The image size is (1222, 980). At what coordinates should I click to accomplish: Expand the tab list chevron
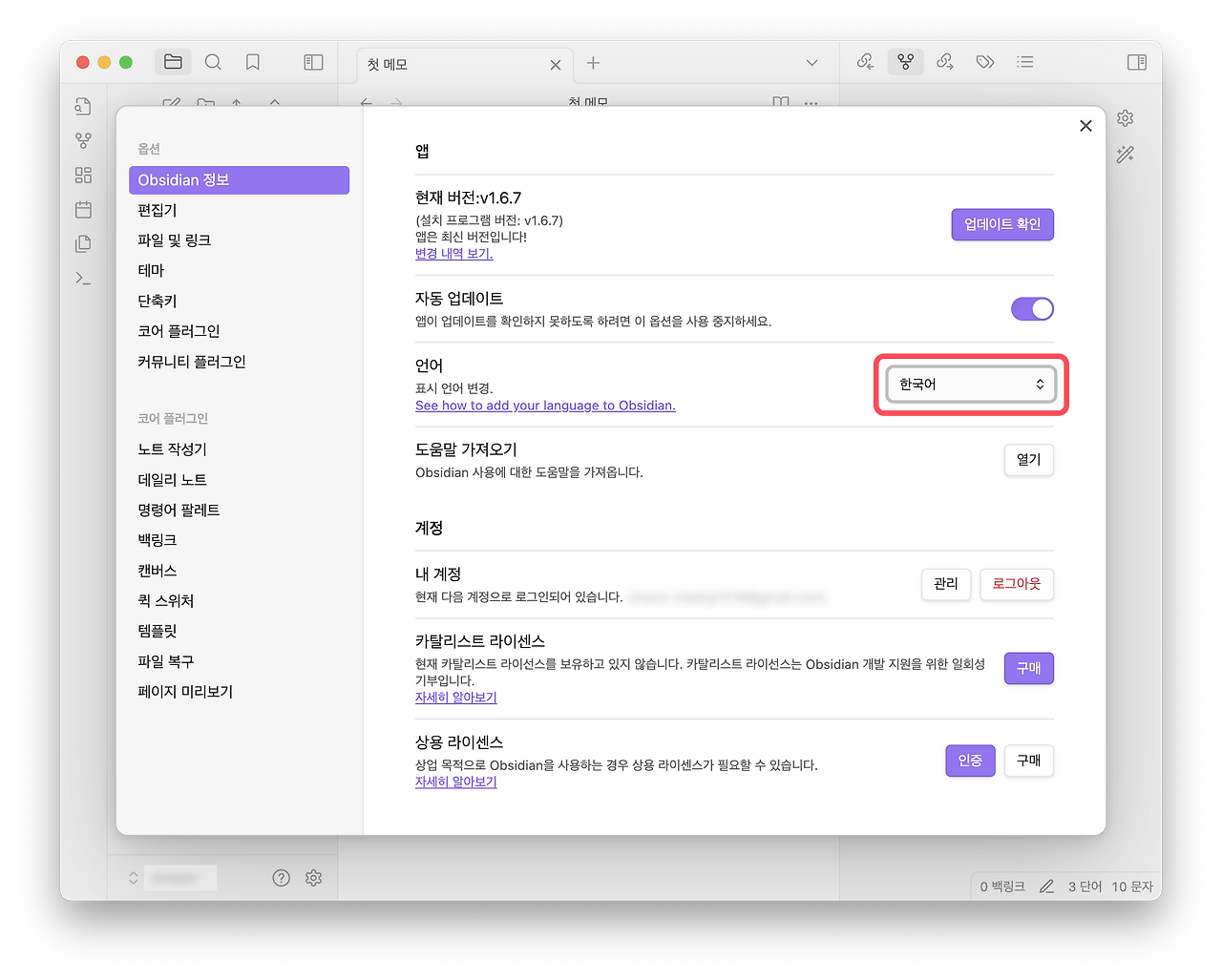pyautogui.click(x=812, y=63)
